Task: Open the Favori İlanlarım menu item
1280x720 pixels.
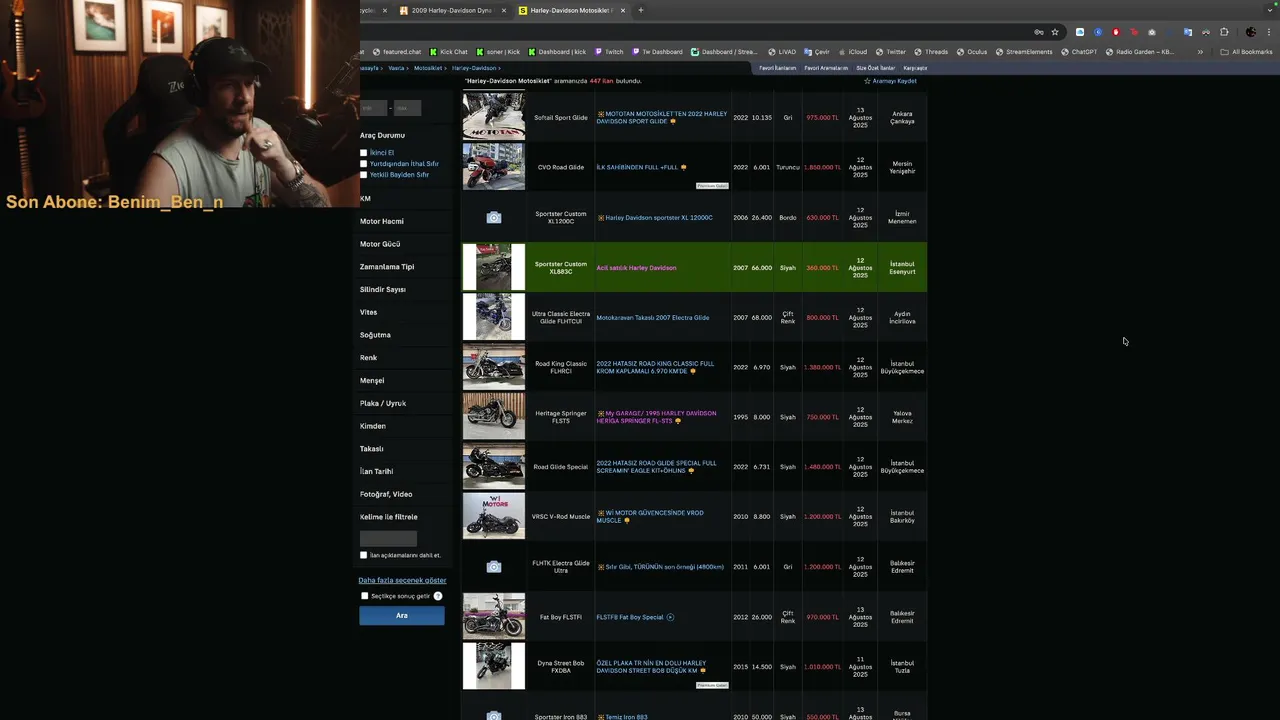Action: tap(778, 68)
